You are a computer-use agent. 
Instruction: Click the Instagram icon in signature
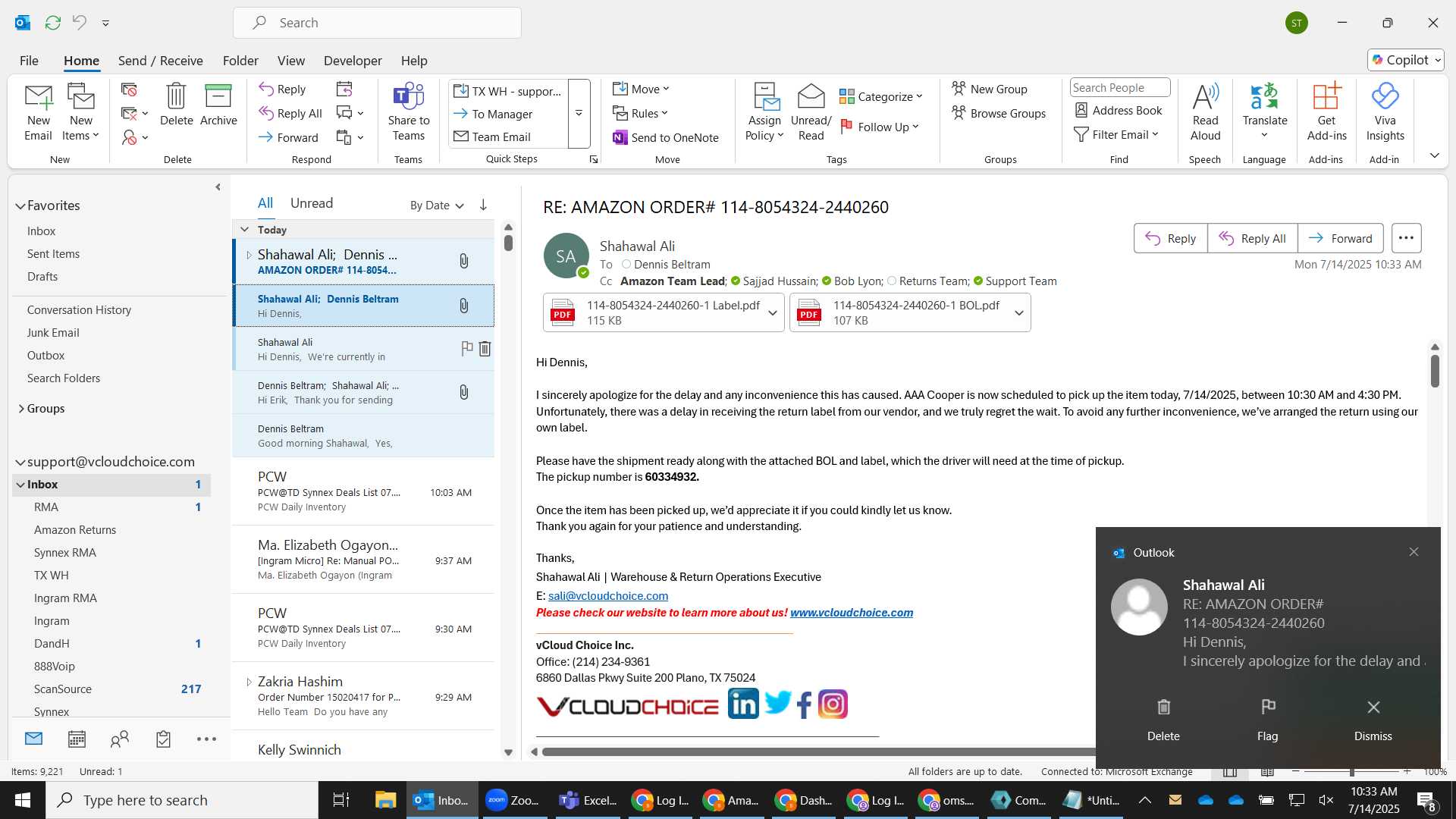click(833, 704)
